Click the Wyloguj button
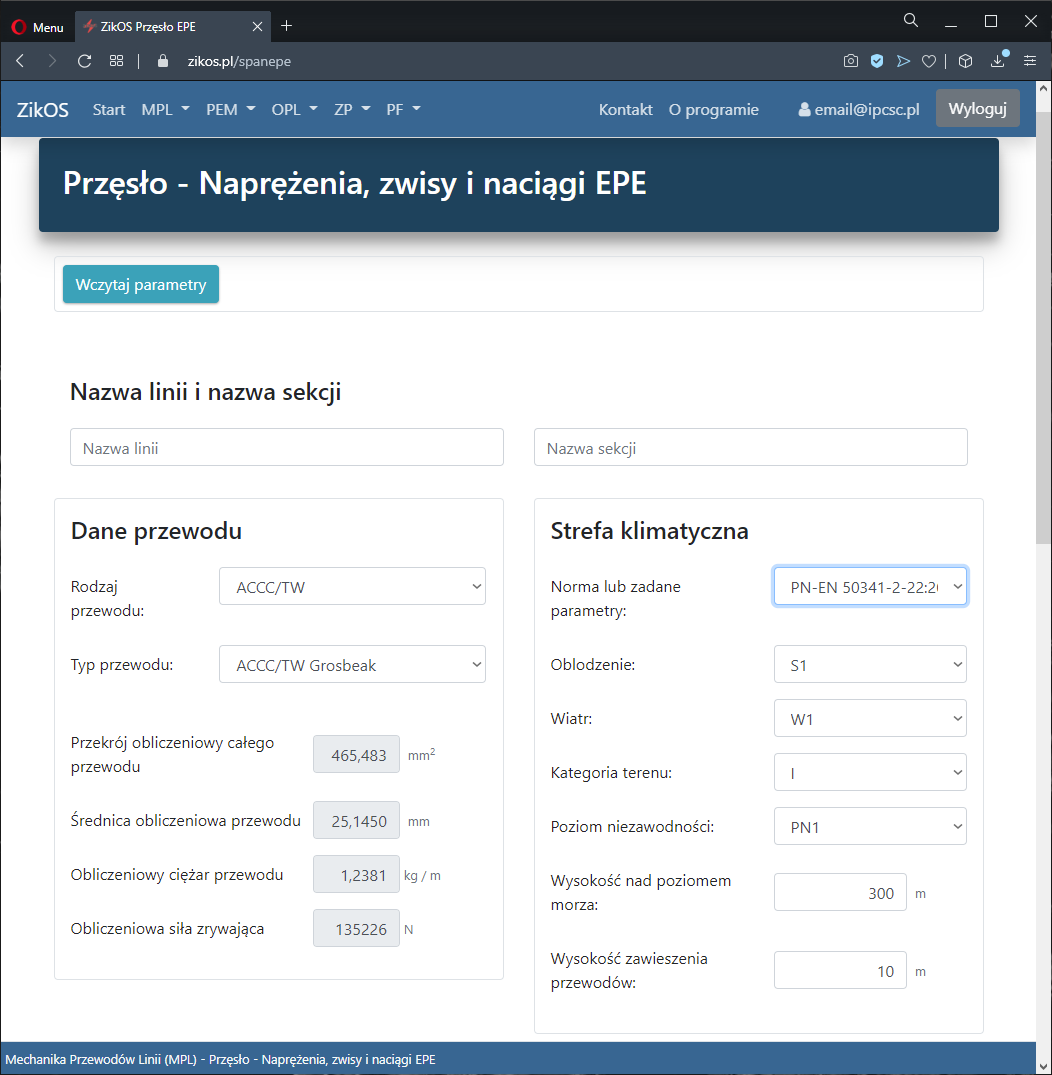The height and width of the screenshot is (1075, 1052). [x=977, y=109]
